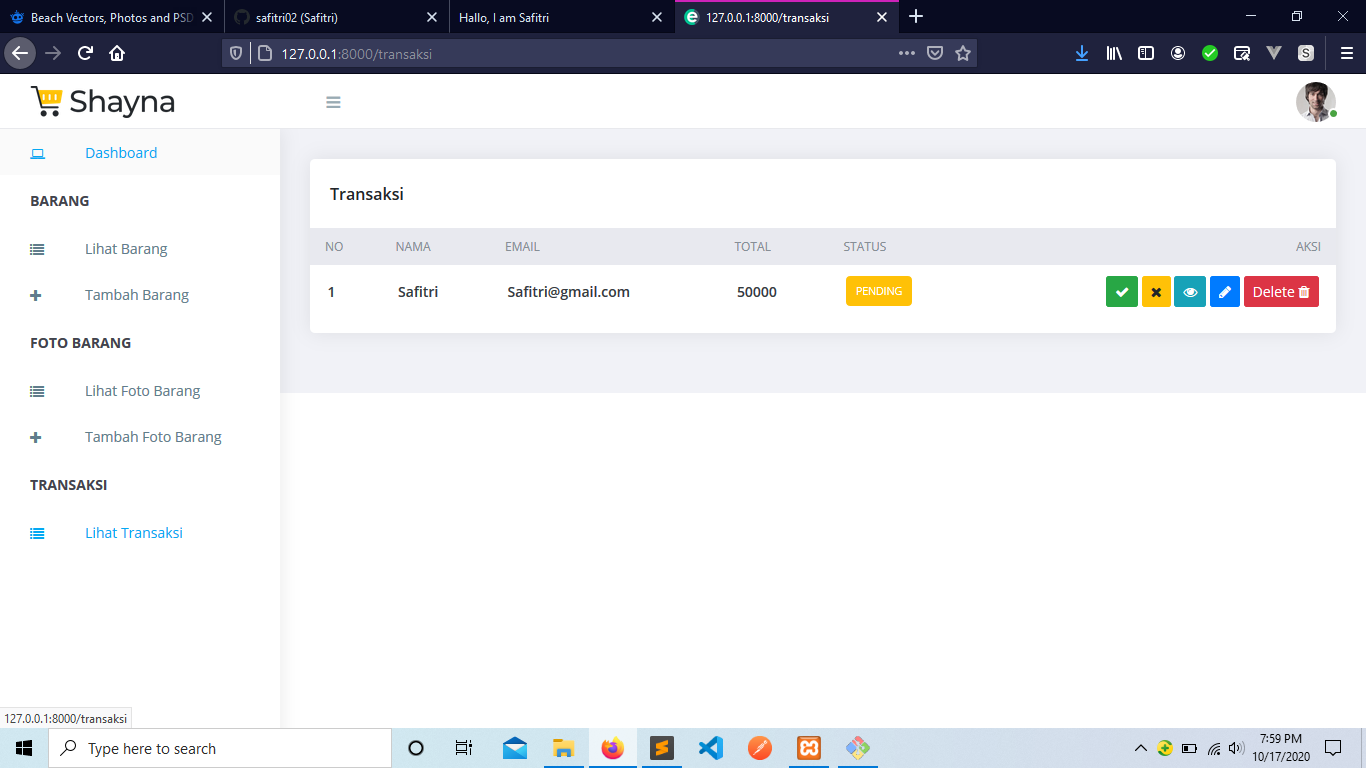Reject transaction with yellow X button

coord(1156,292)
